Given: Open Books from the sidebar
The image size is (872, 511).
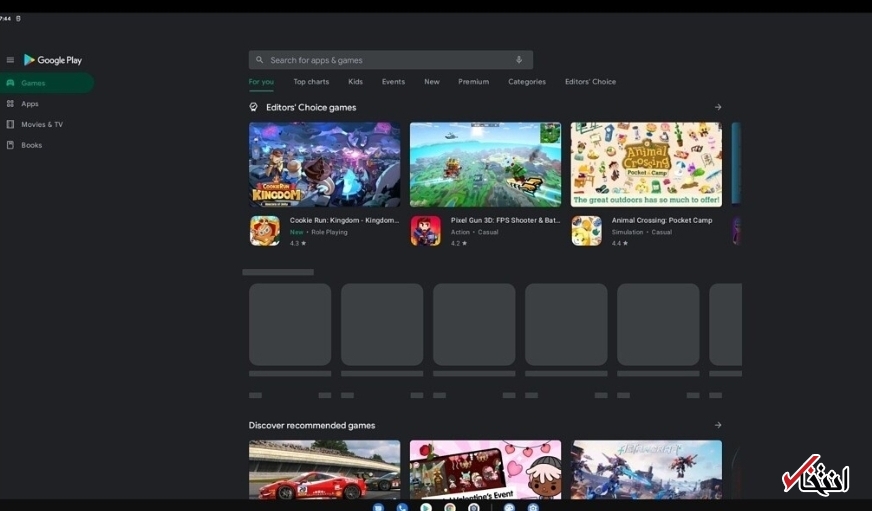Looking at the screenshot, I should pyautogui.click(x=32, y=145).
